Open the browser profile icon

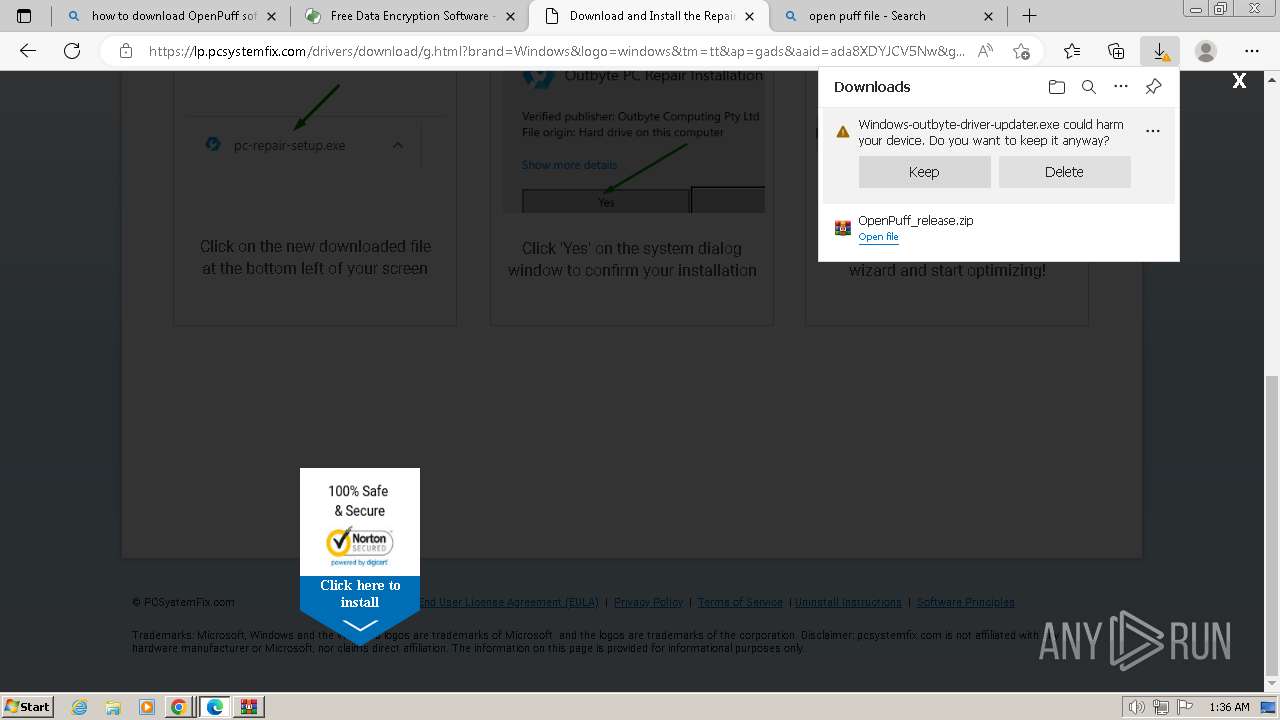coord(1206,51)
